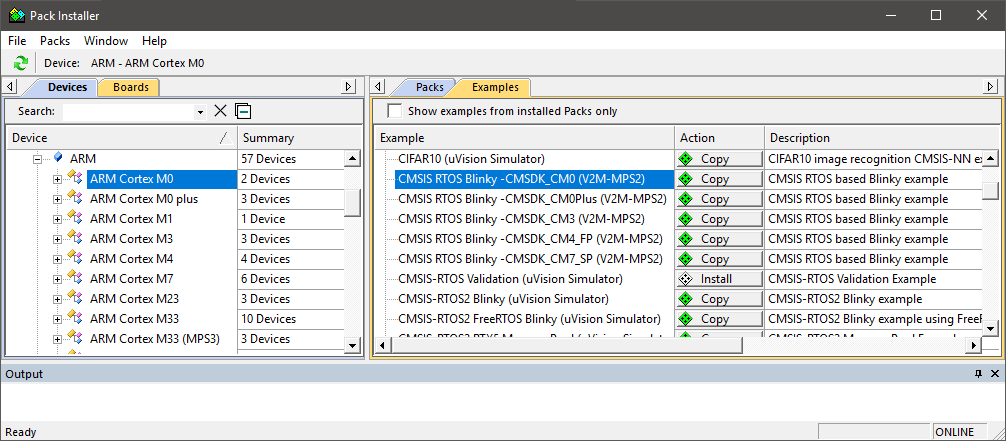Viewport: 1006px width, 441px height.
Task: Click the collapse all tree icon
Action: click(243, 111)
